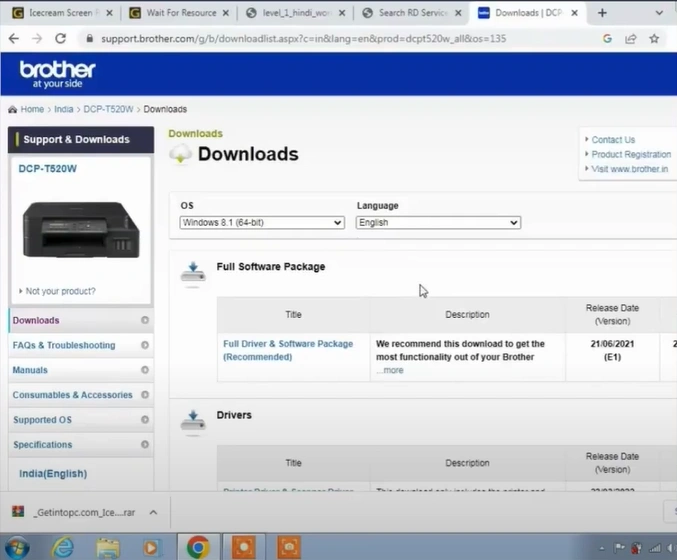The image size is (677, 560).
Task: Click the share icon in the address bar
Action: tap(631, 39)
